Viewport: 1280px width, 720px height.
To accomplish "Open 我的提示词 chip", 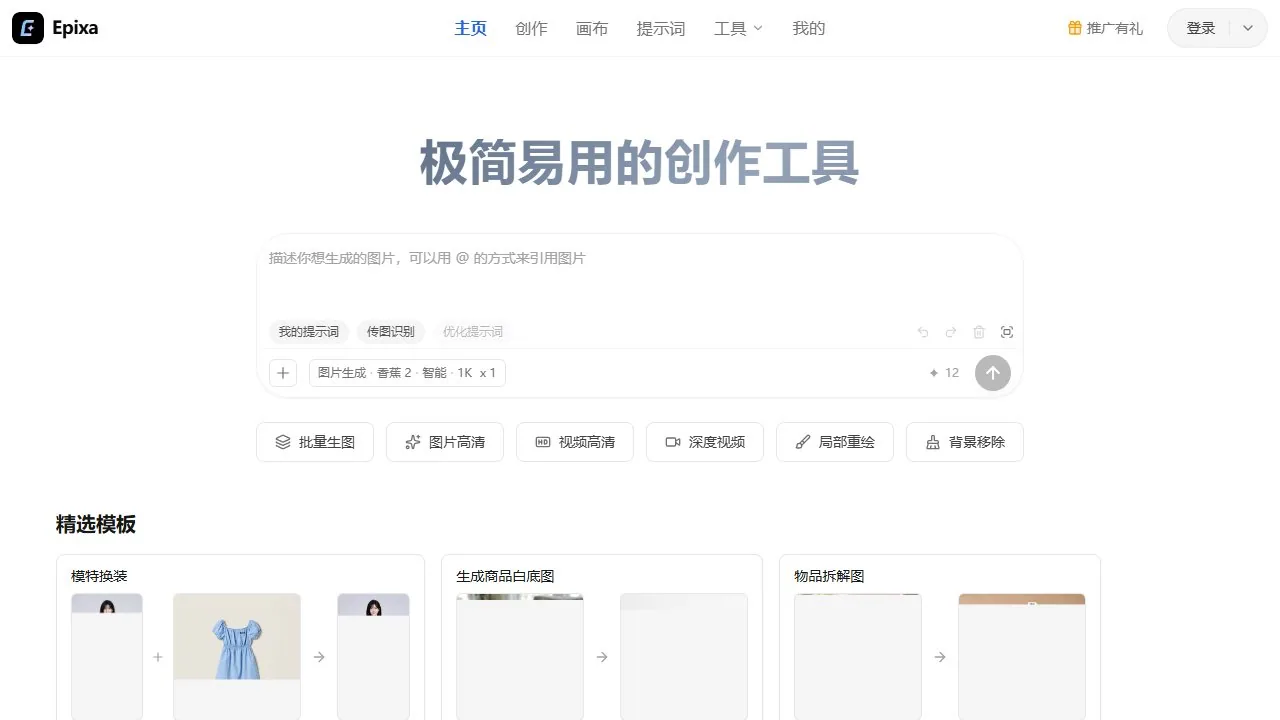I will click(x=308, y=331).
